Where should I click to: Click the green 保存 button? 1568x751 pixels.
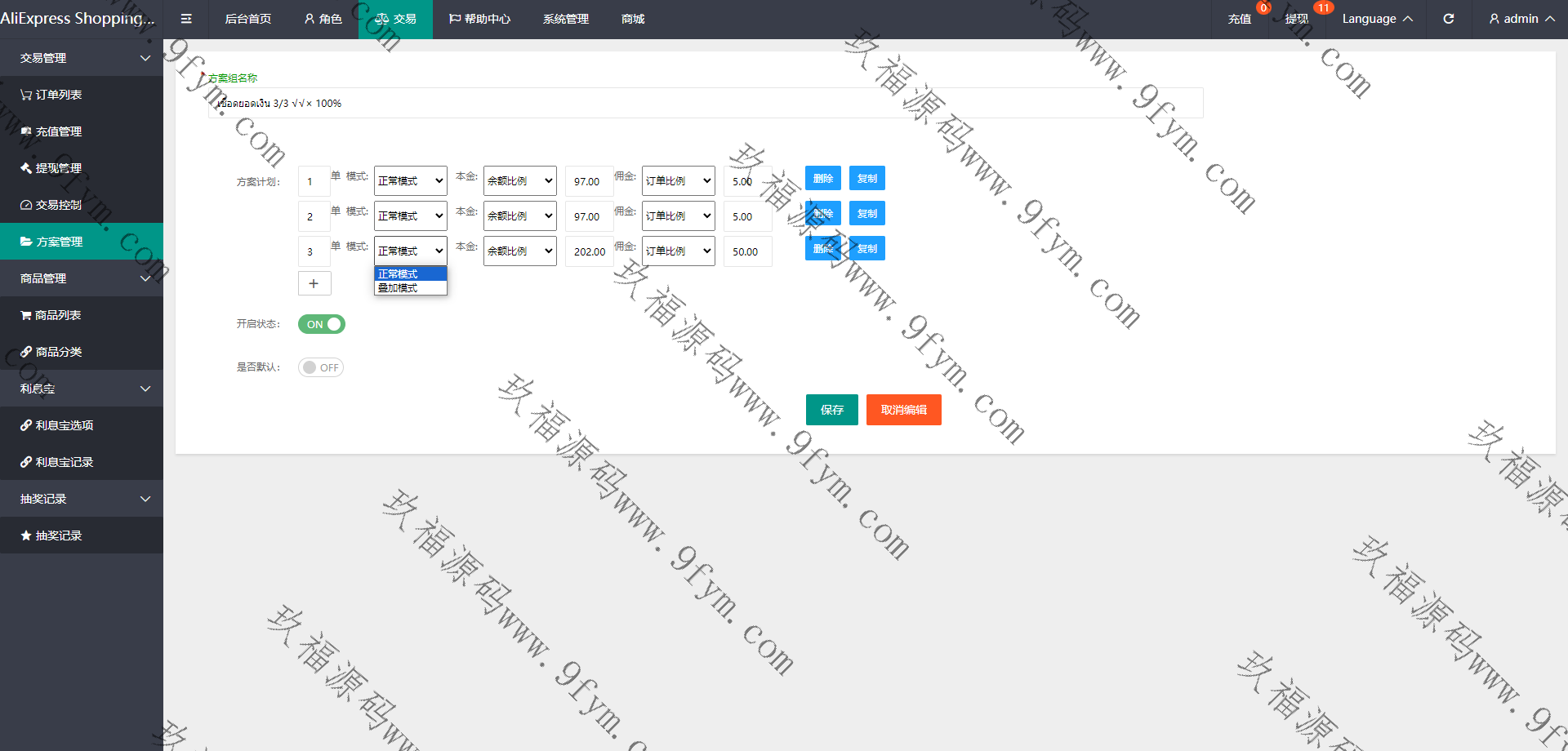coord(831,410)
